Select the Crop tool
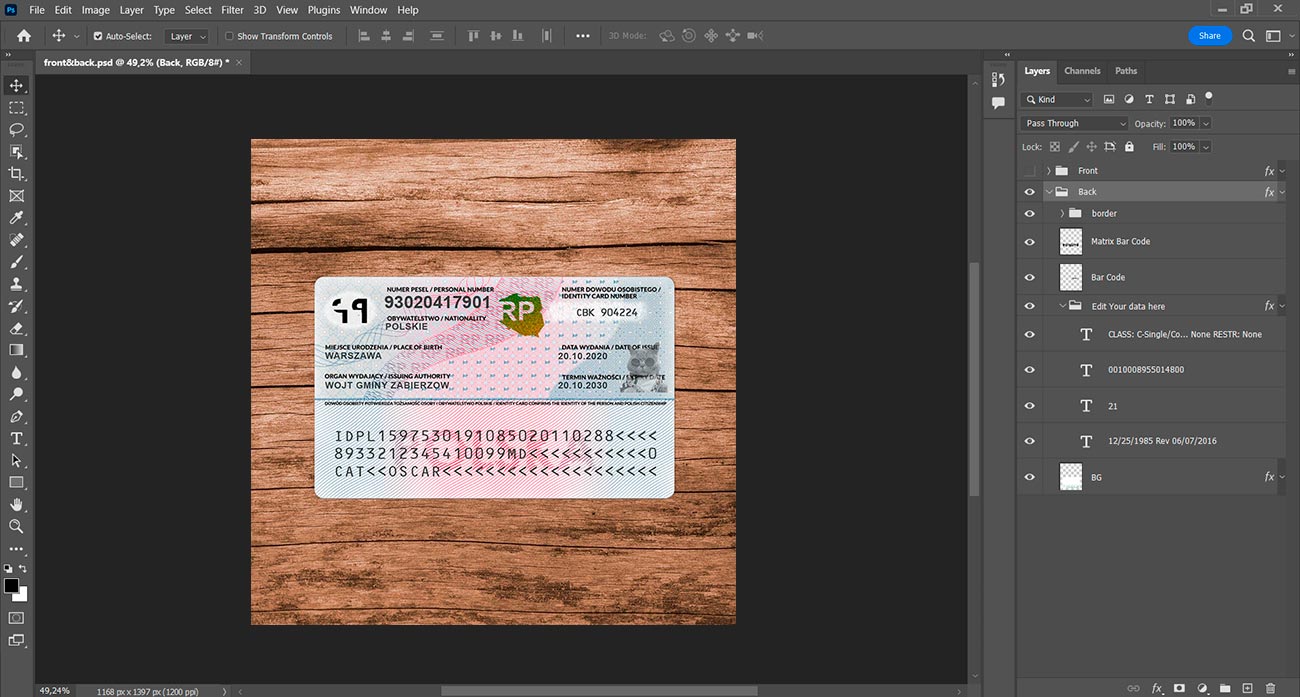This screenshot has width=1300, height=697. point(16,174)
